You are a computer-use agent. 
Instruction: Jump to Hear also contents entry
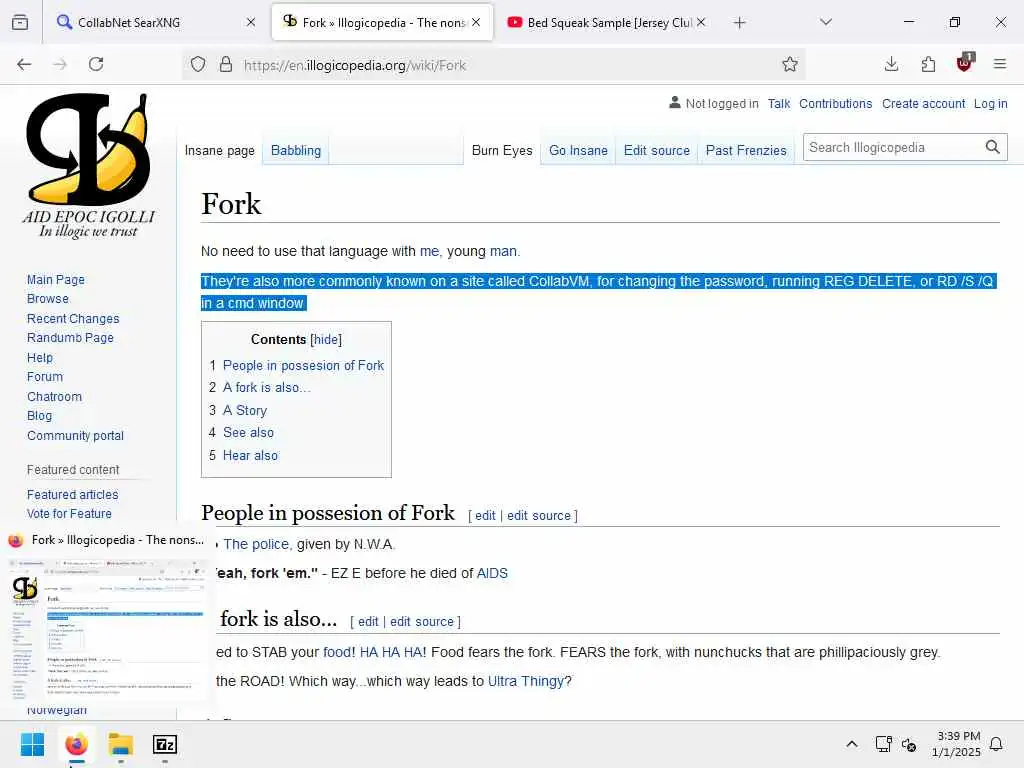(250, 455)
